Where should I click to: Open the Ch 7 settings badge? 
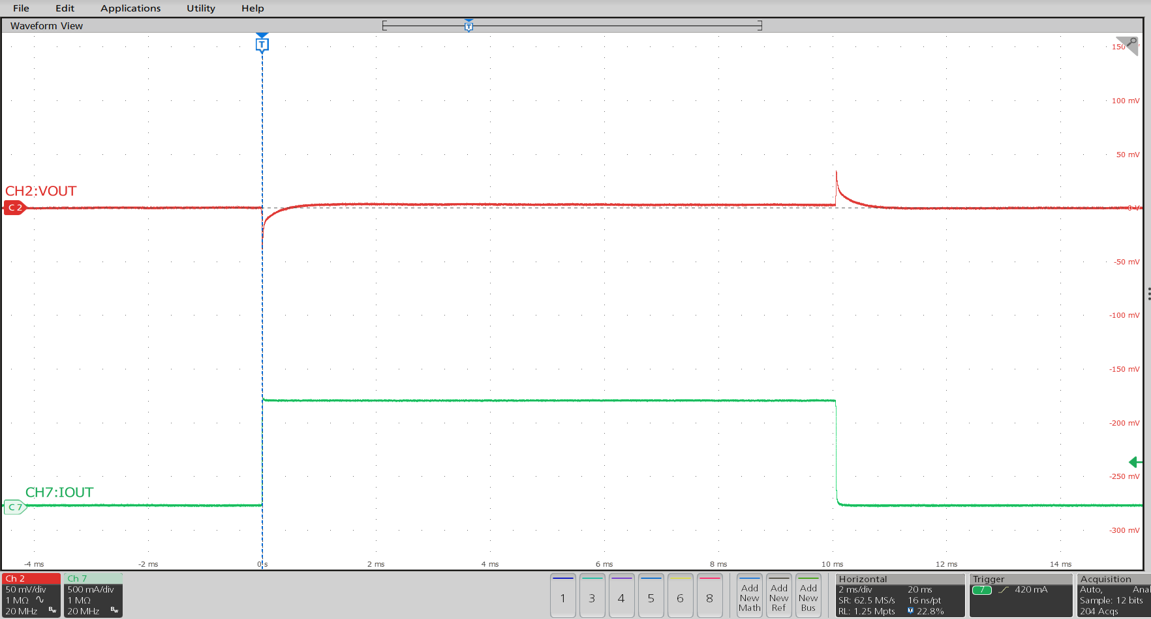(93, 595)
